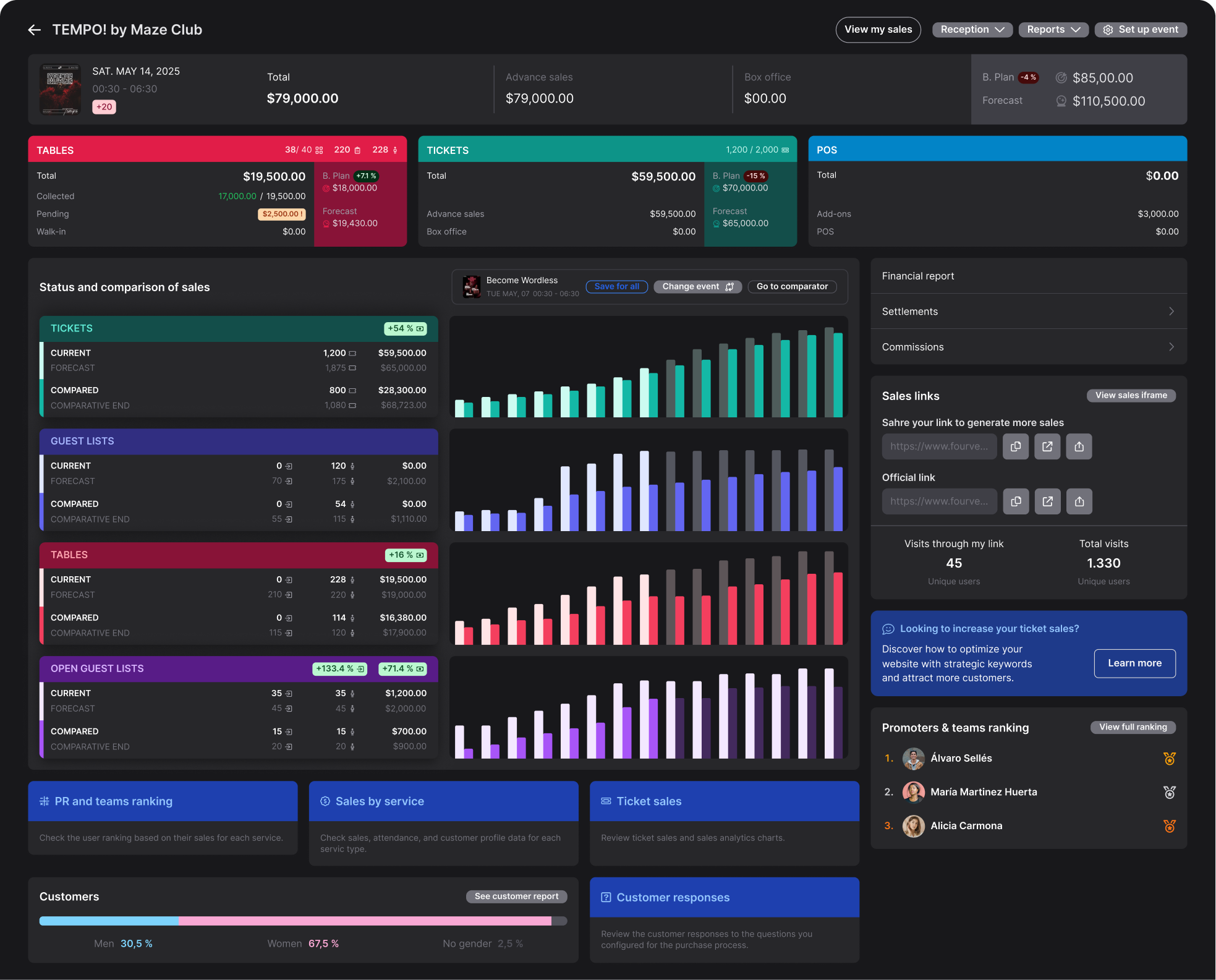Click Save for all button

[616, 287]
